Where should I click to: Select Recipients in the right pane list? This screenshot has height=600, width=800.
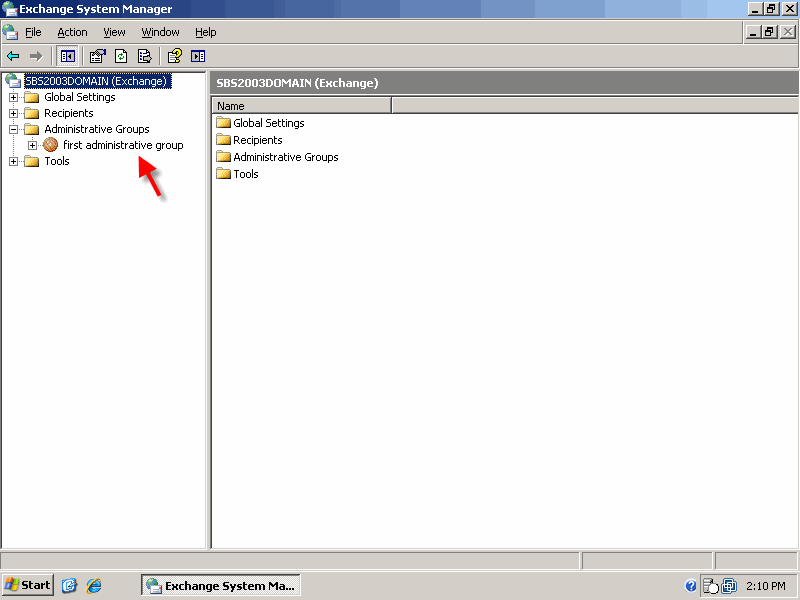[x=258, y=140]
